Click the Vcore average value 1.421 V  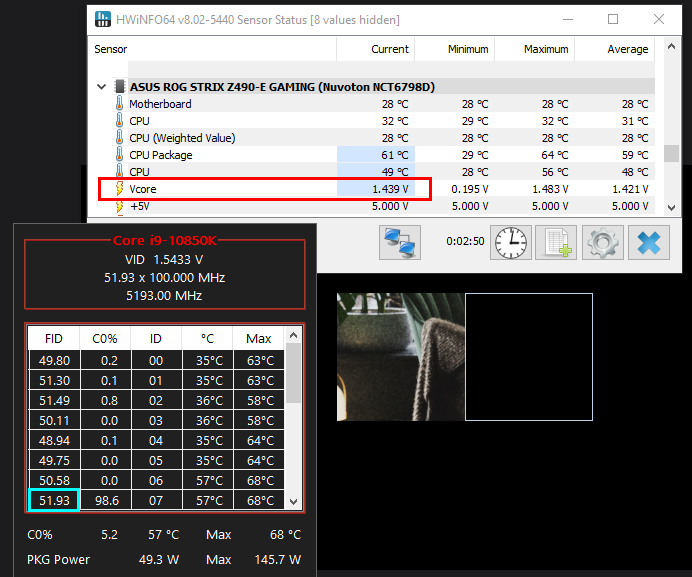point(630,189)
